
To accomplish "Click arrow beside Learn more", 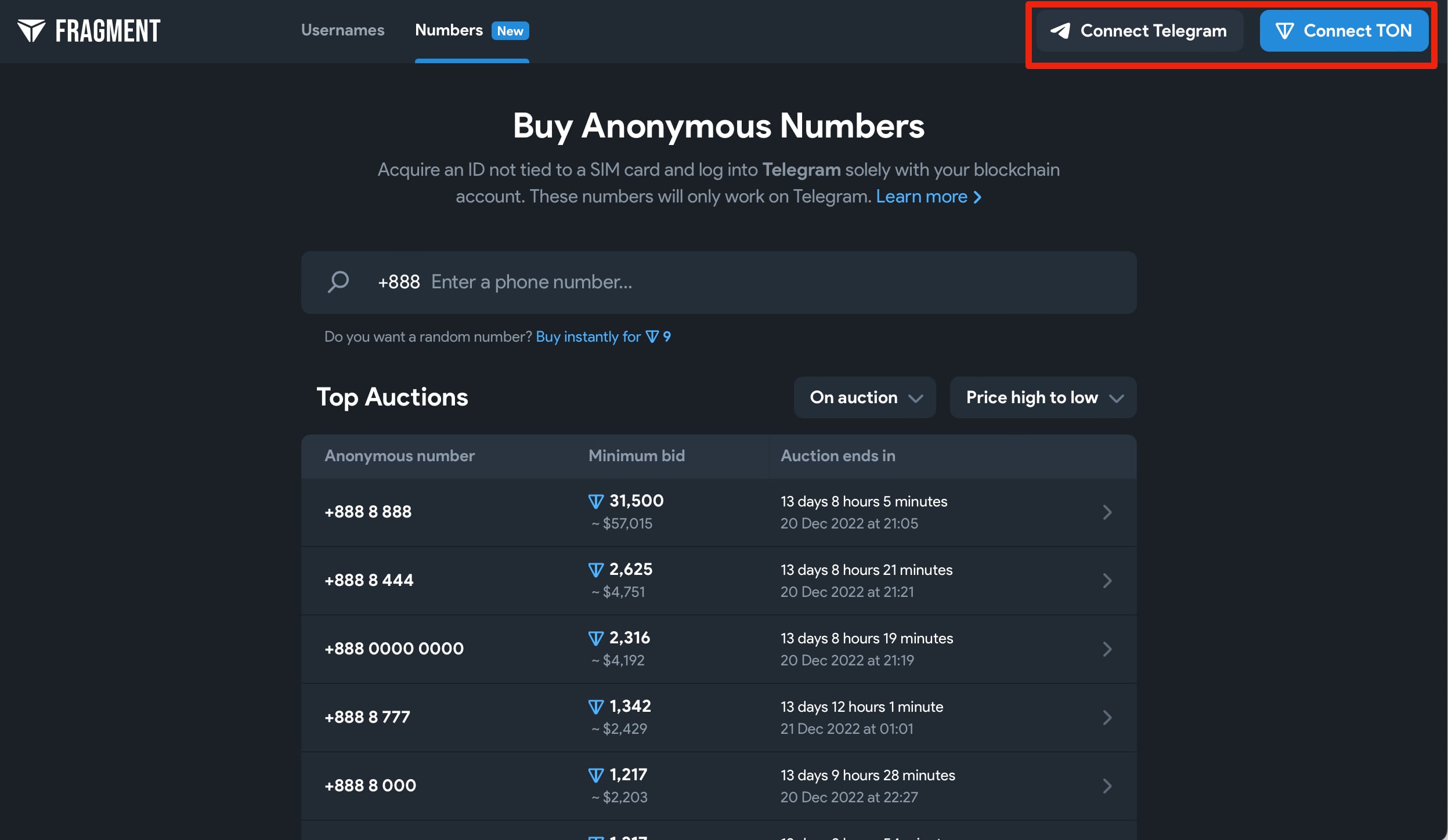I will [978, 197].
